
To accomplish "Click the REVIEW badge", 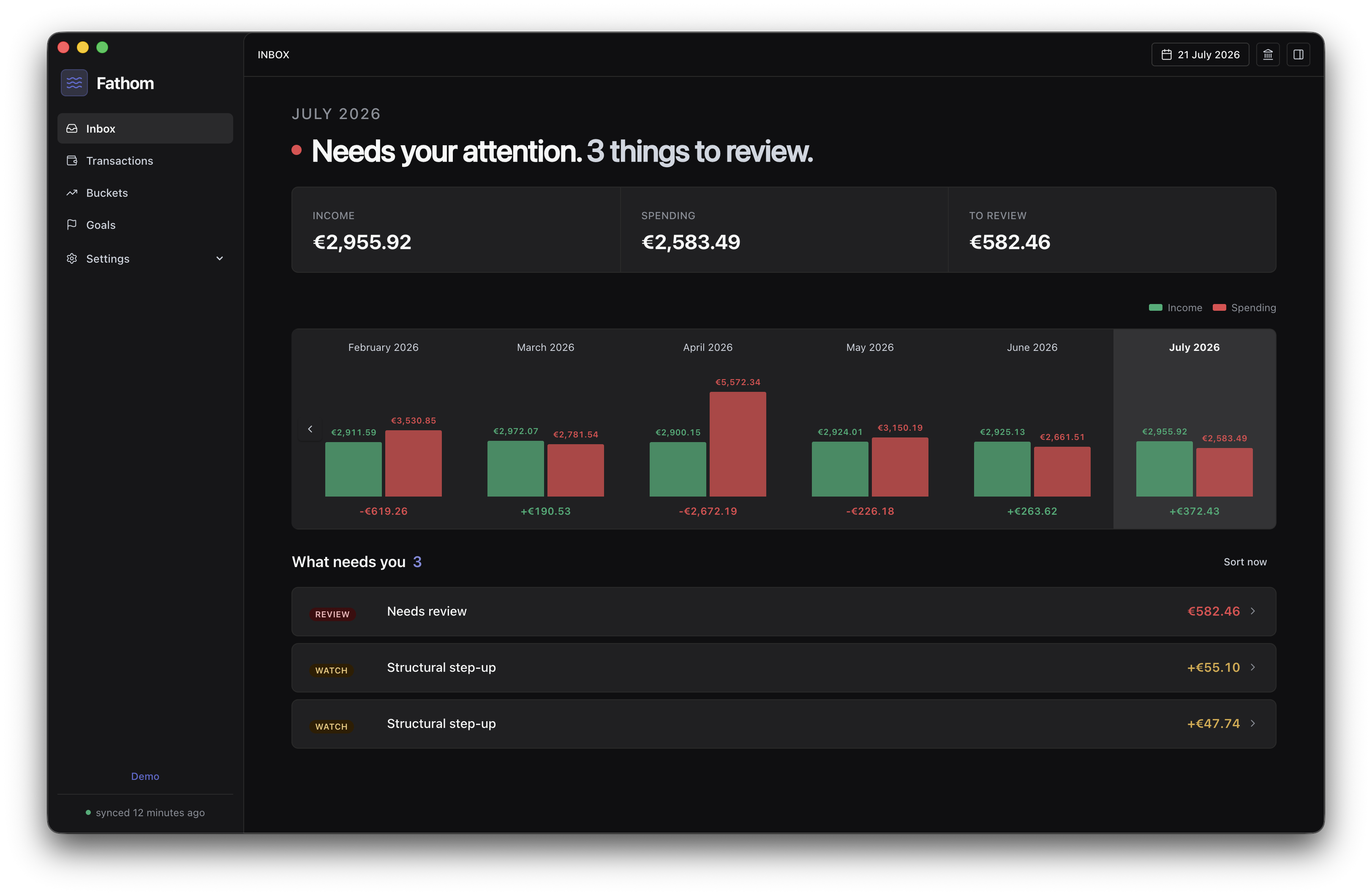I will point(332,614).
